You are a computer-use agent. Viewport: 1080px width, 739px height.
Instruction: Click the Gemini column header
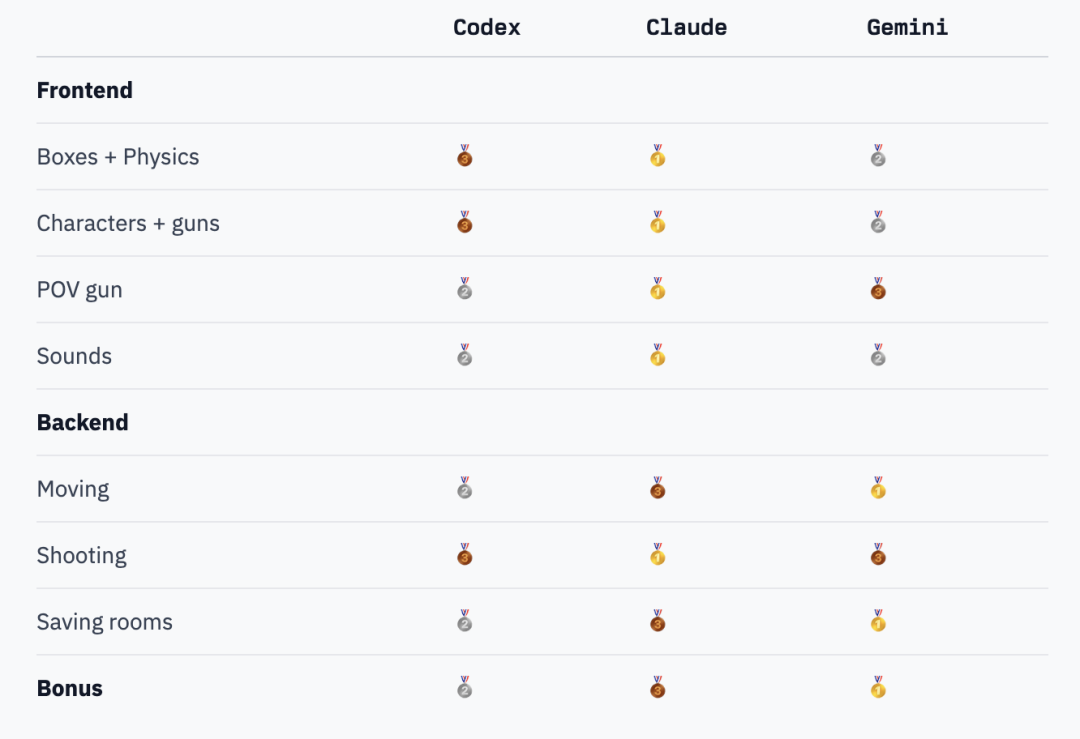point(907,28)
